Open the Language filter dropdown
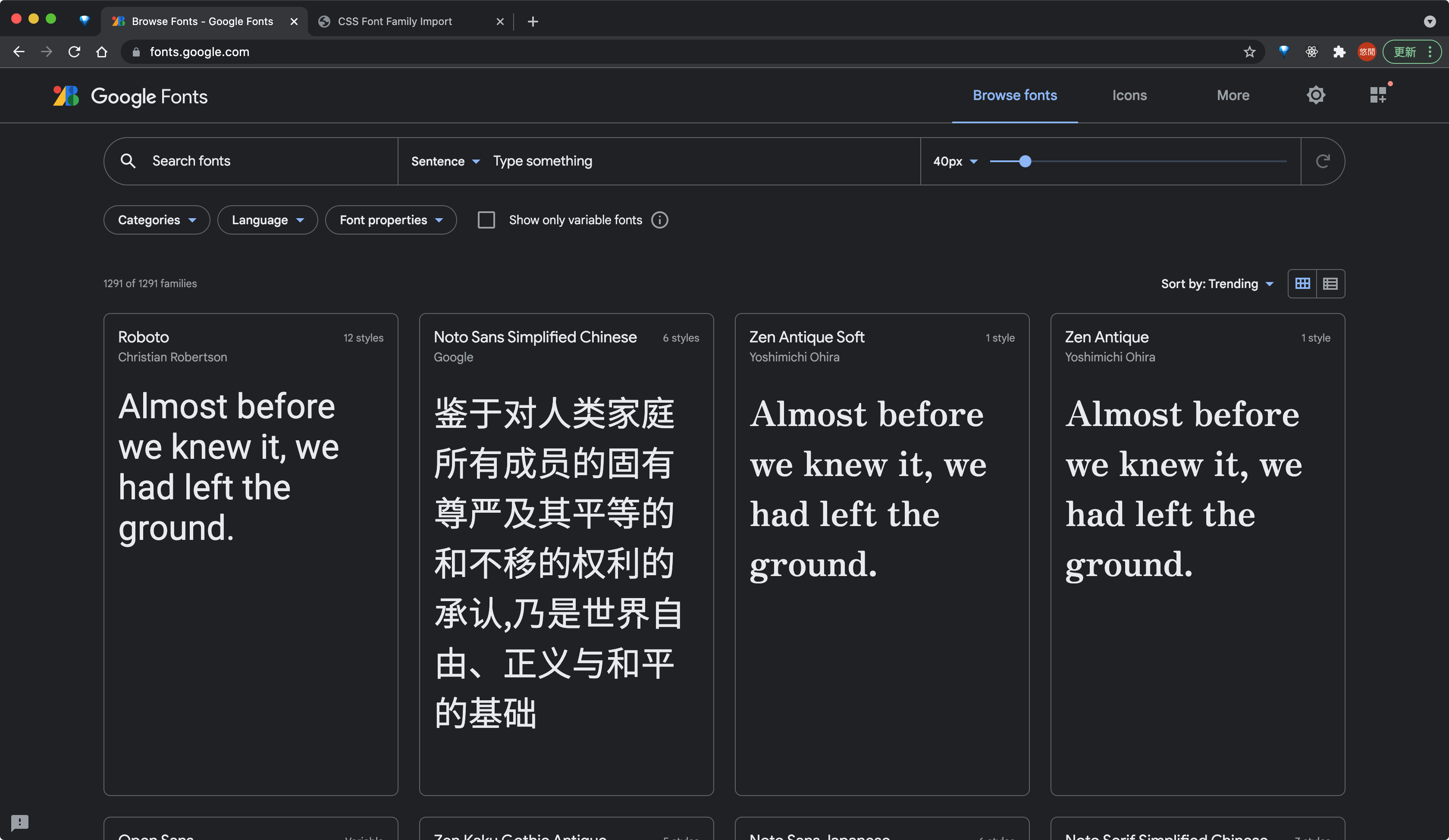 267,220
